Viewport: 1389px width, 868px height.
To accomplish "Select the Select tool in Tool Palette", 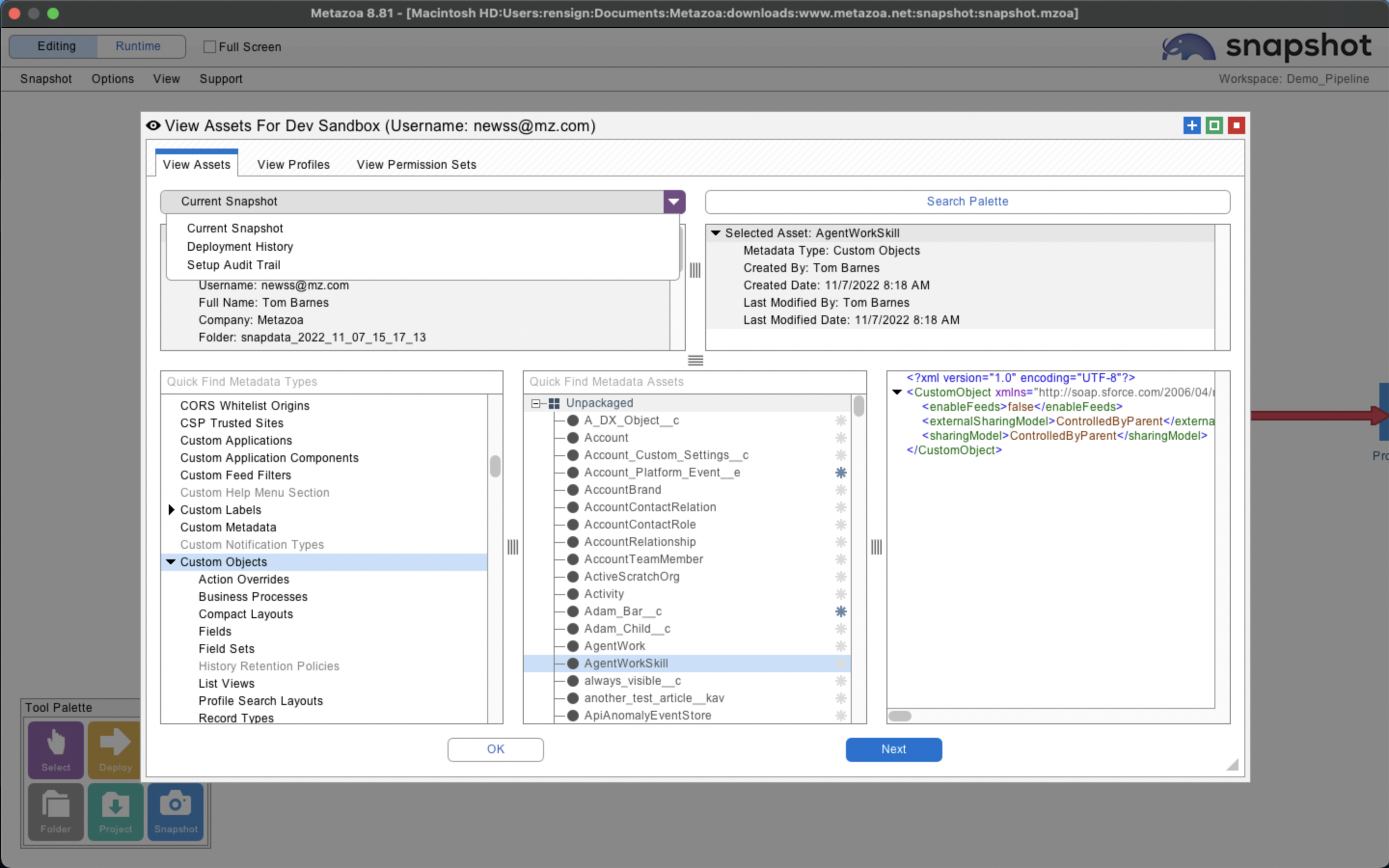I will pos(55,749).
